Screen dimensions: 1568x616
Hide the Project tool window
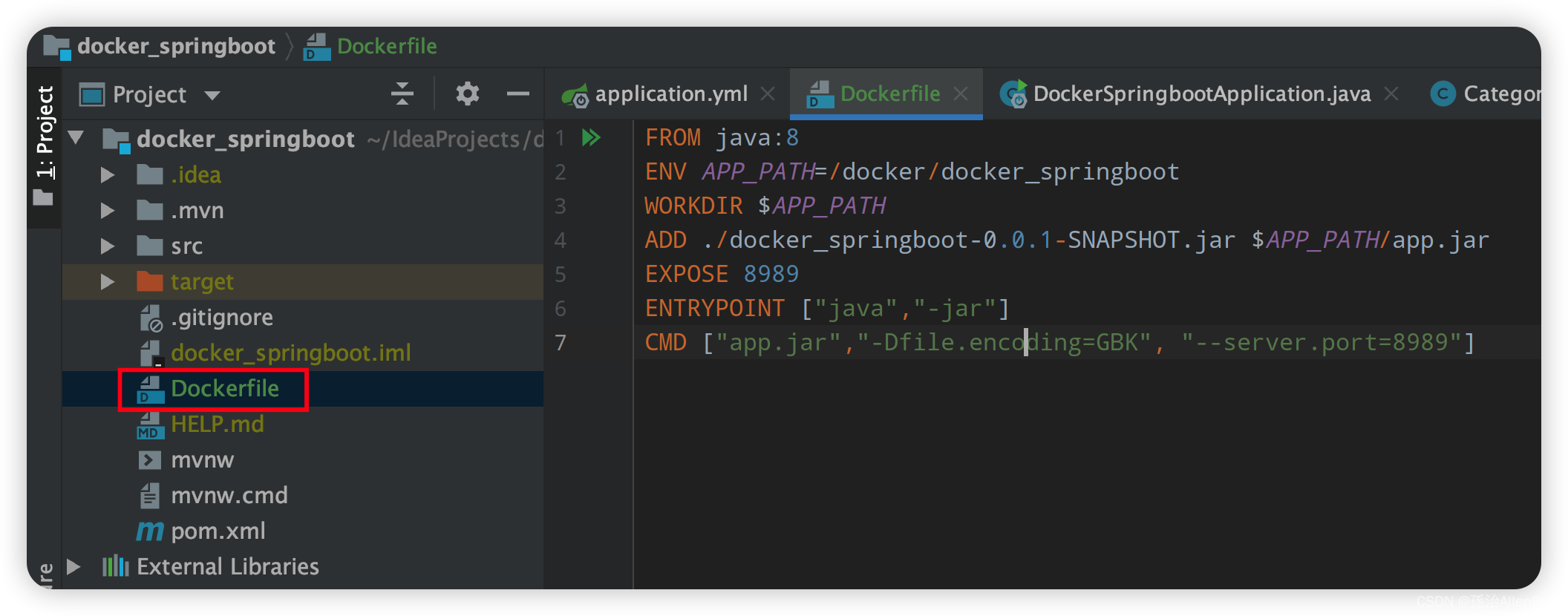[517, 94]
